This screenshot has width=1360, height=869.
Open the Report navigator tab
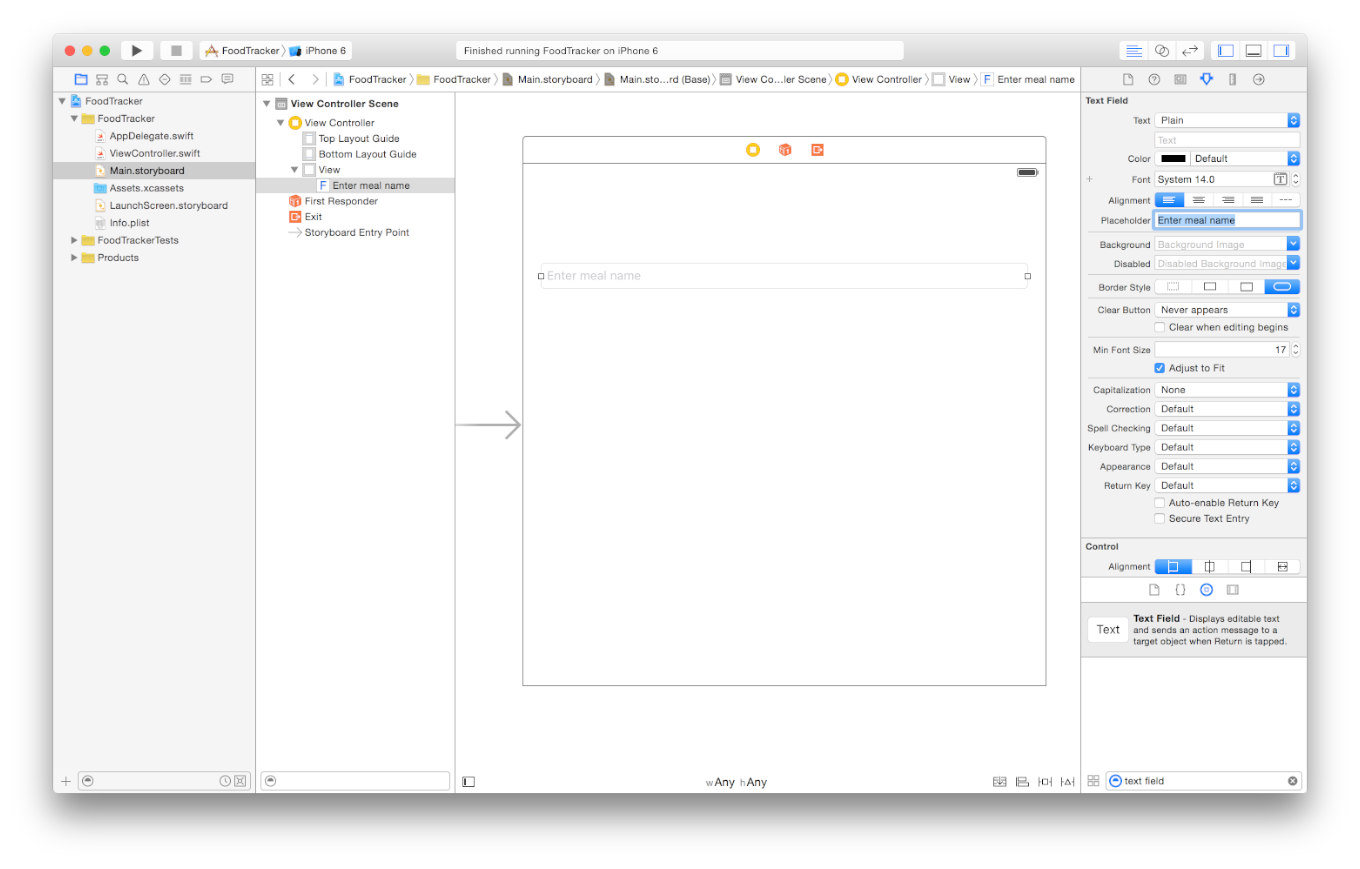tap(228, 79)
